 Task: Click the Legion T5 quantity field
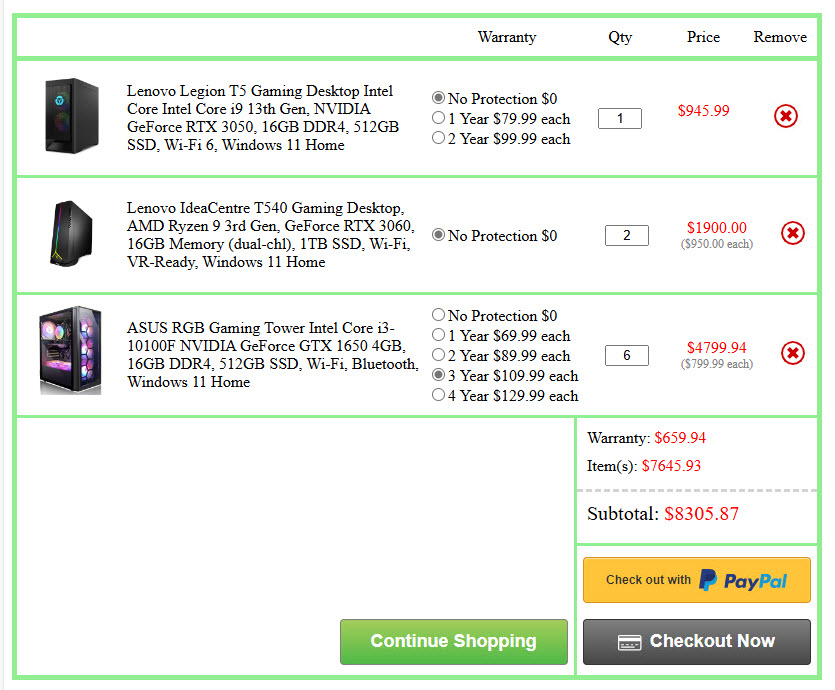click(620, 118)
